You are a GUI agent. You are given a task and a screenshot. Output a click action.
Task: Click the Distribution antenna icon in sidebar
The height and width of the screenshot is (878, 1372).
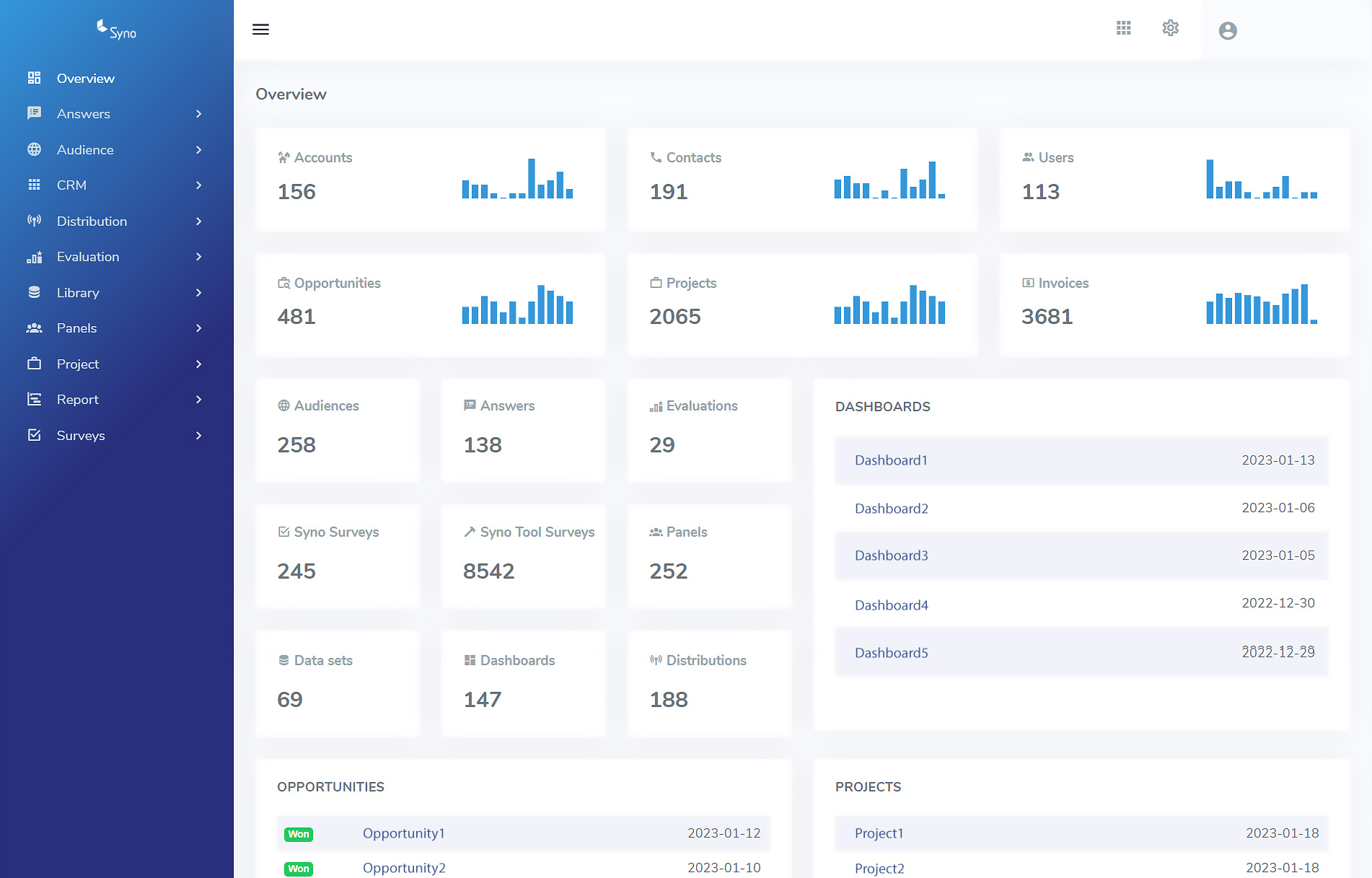tap(34, 221)
